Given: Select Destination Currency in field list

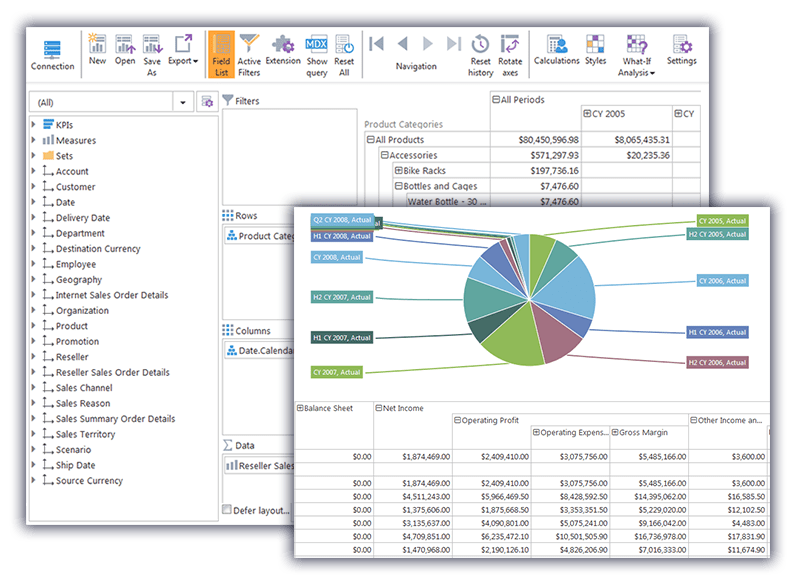Looking at the screenshot, I should 98,248.
